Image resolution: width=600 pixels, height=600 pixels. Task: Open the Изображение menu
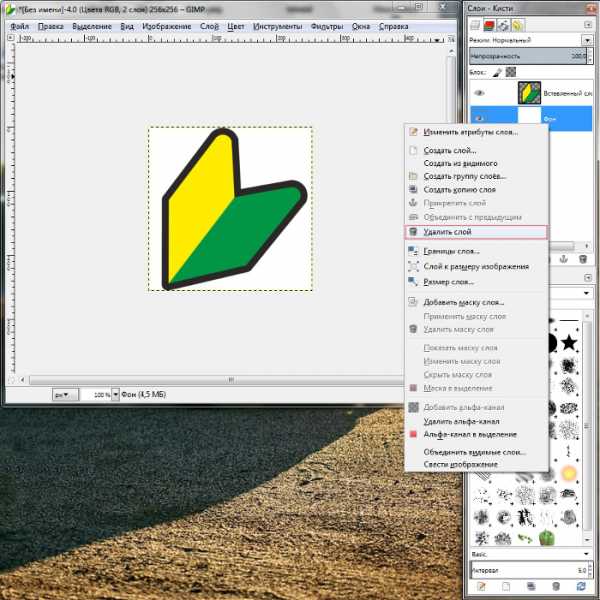point(166,26)
